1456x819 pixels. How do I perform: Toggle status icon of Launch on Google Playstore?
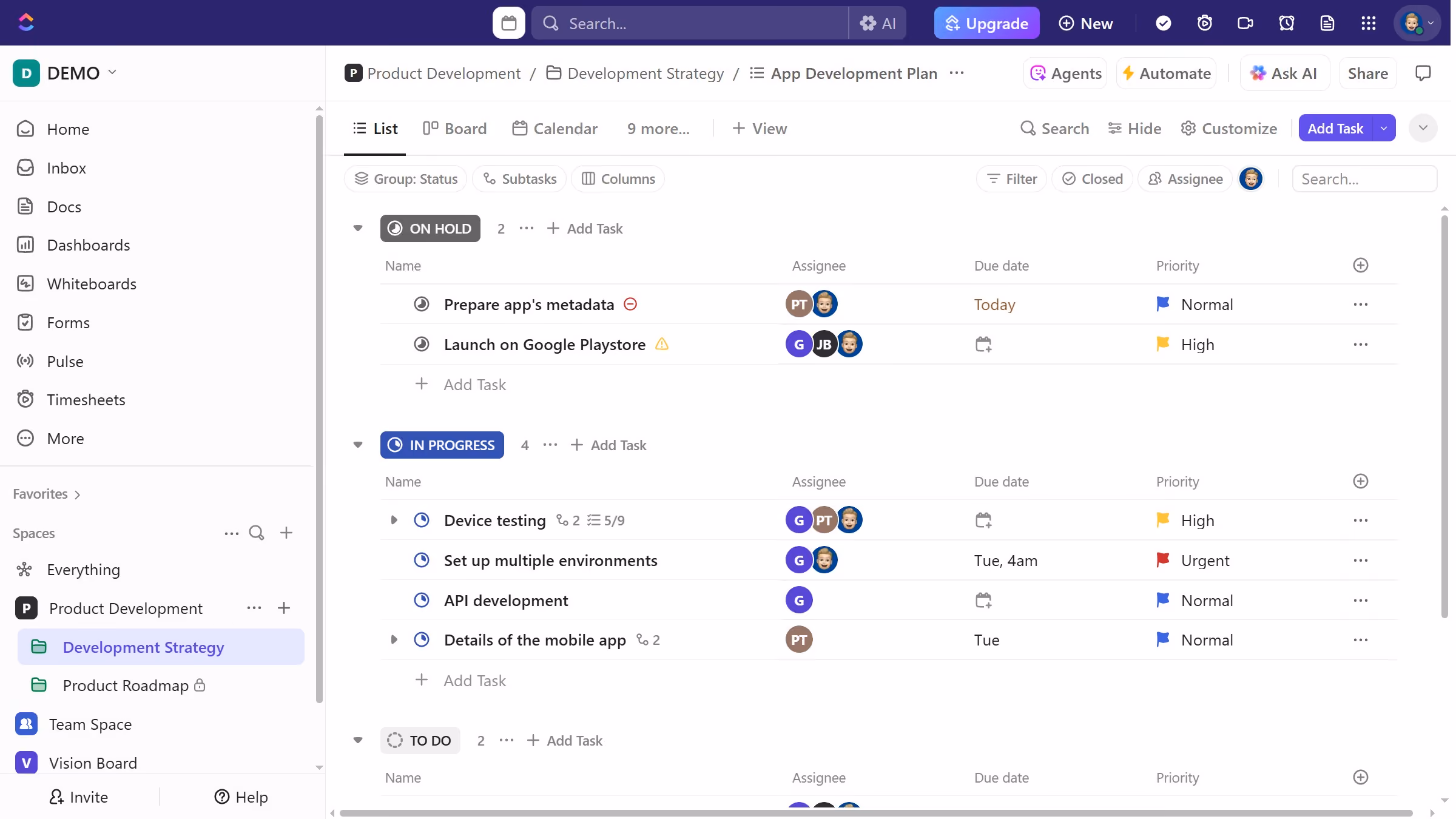[421, 344]
